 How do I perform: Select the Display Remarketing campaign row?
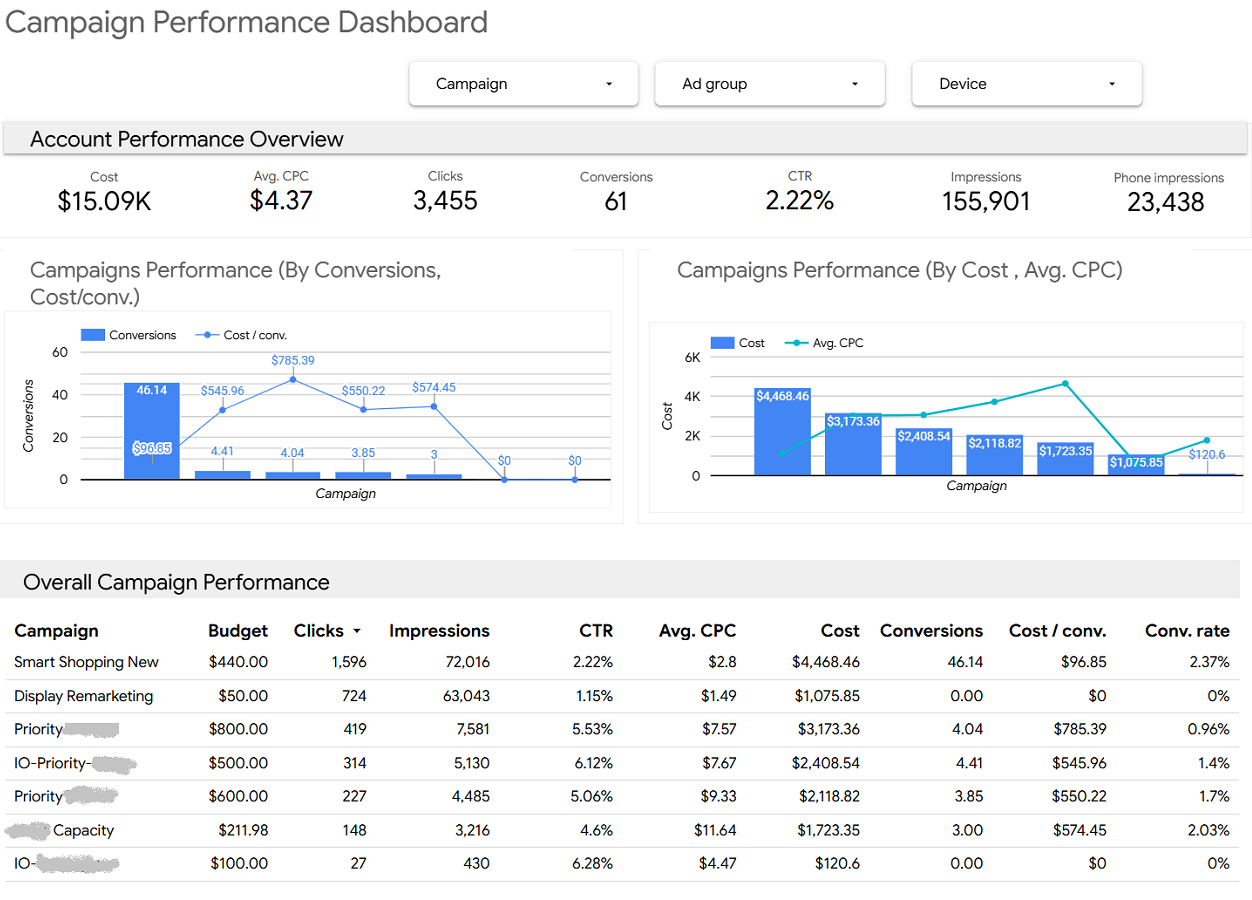click(x=83, y=696)
